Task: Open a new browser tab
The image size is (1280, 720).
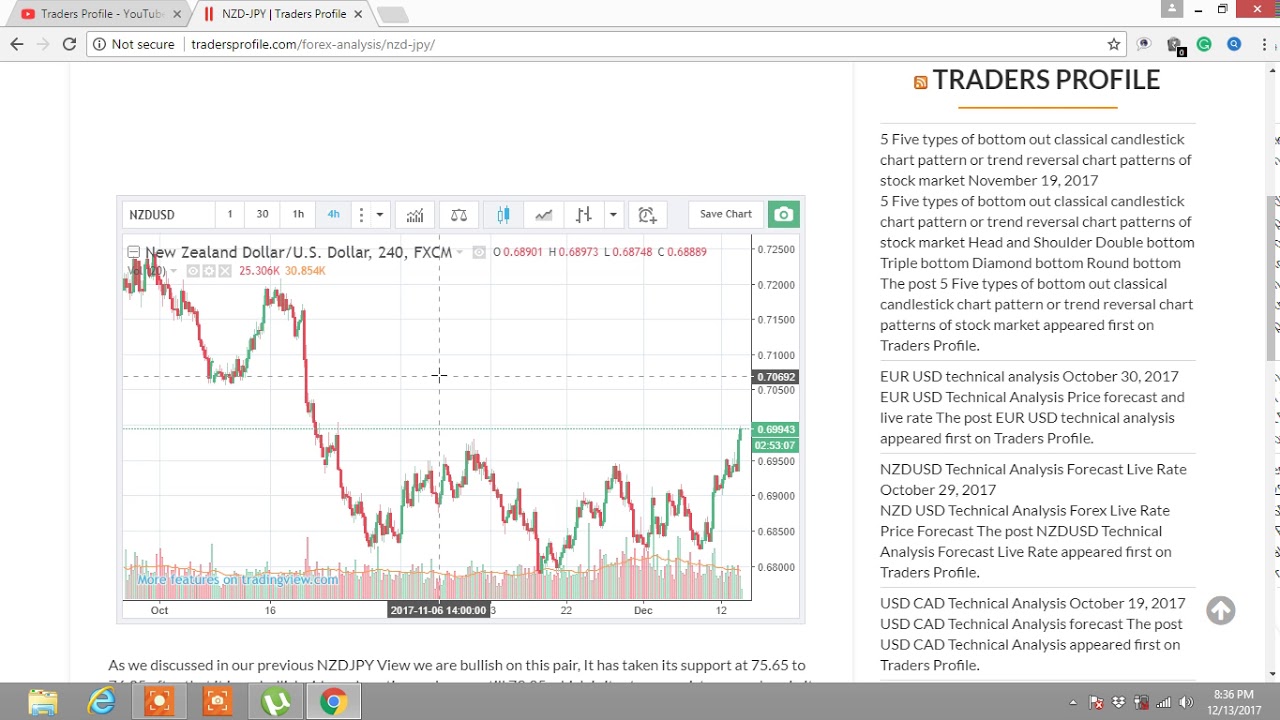Action: point(392,14)
